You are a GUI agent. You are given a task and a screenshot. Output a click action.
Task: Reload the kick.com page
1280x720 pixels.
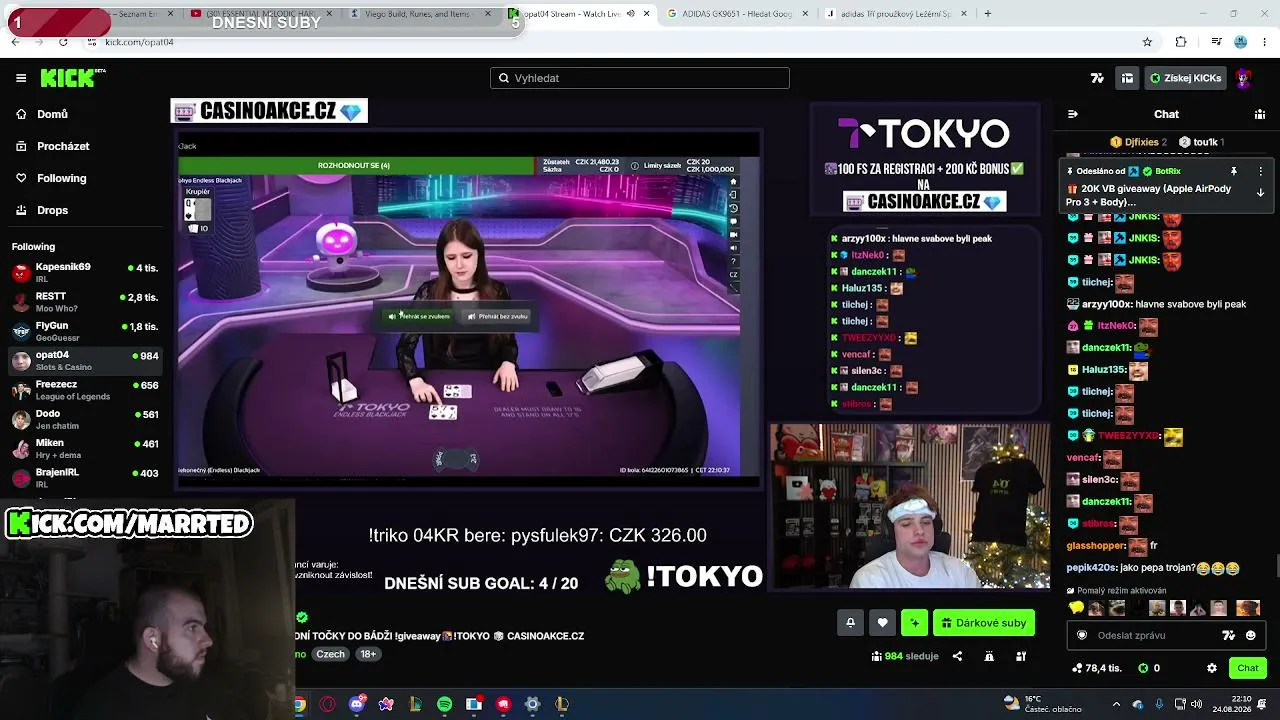63,42
